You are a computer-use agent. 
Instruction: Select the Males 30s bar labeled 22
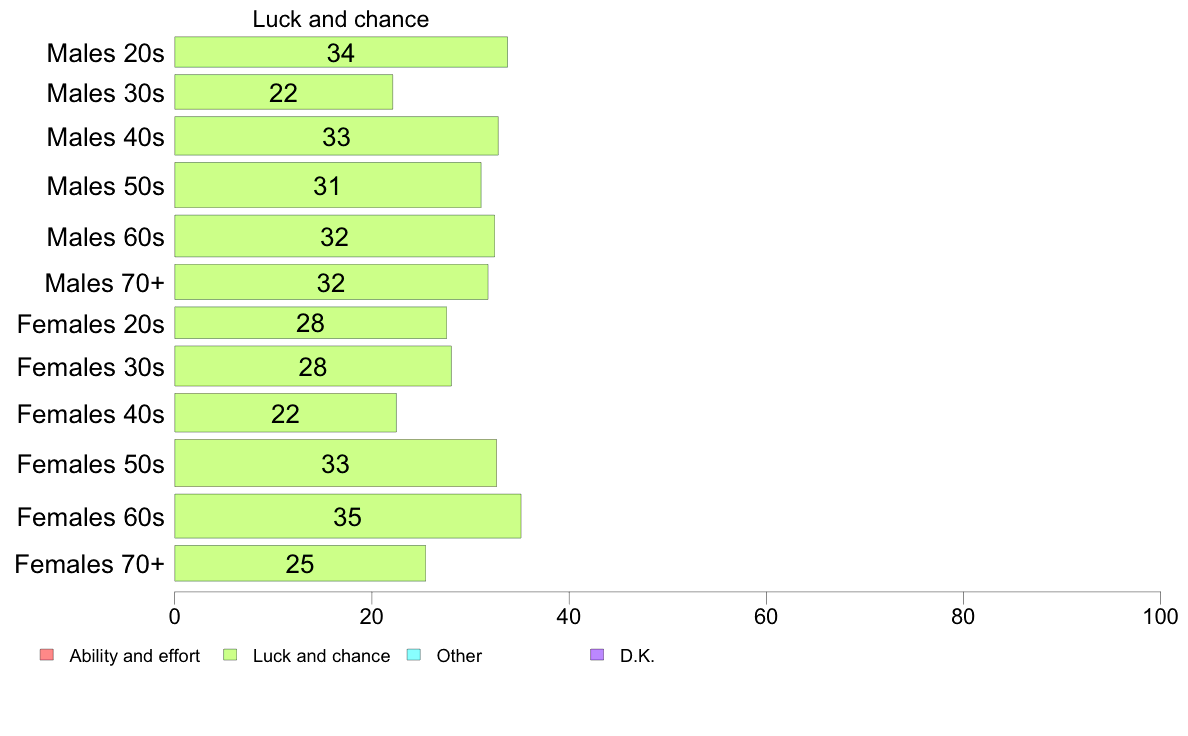click(x=283, y=92)
